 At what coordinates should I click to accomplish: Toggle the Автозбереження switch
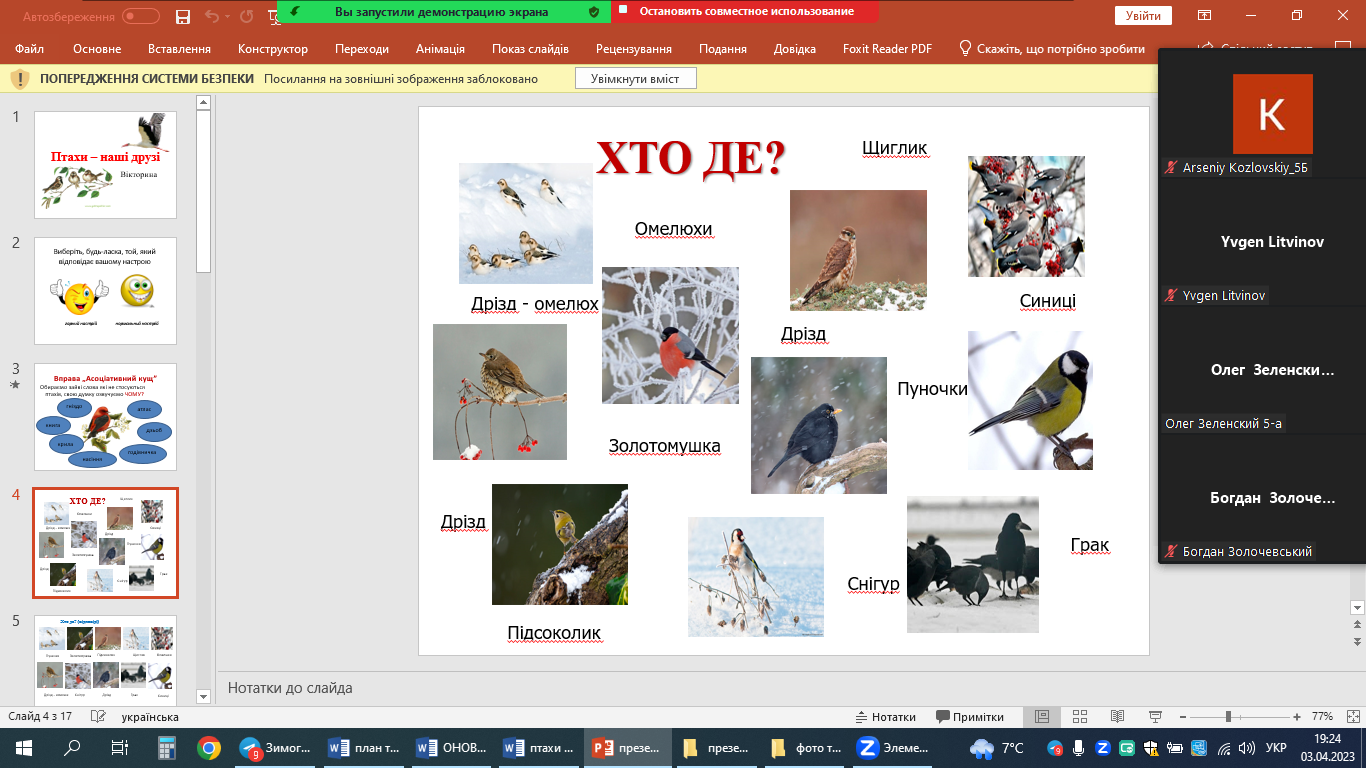coord(141,16)
